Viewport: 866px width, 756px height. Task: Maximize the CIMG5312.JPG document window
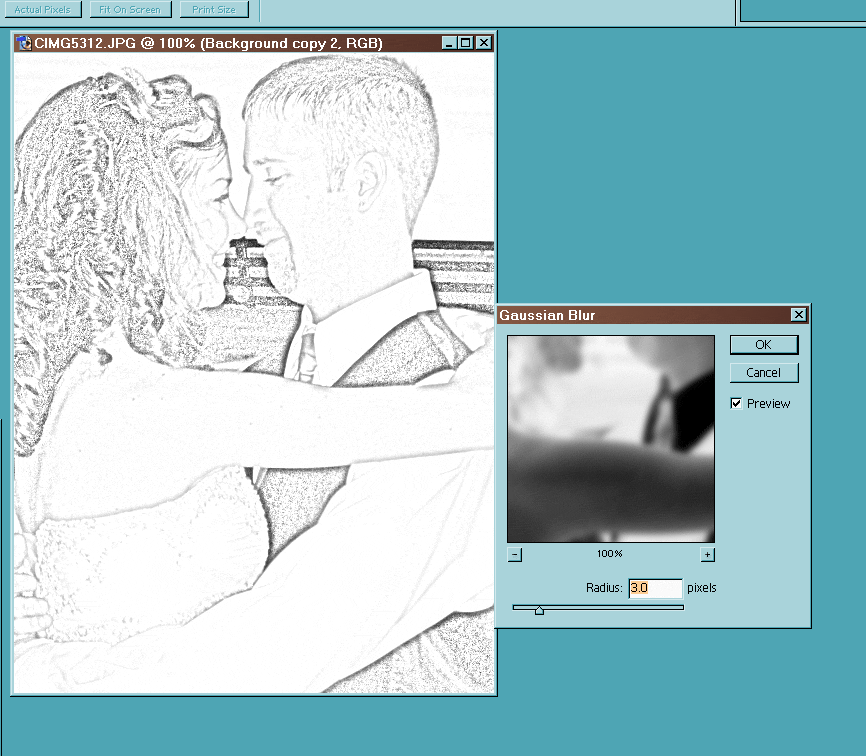coord(465,43)
